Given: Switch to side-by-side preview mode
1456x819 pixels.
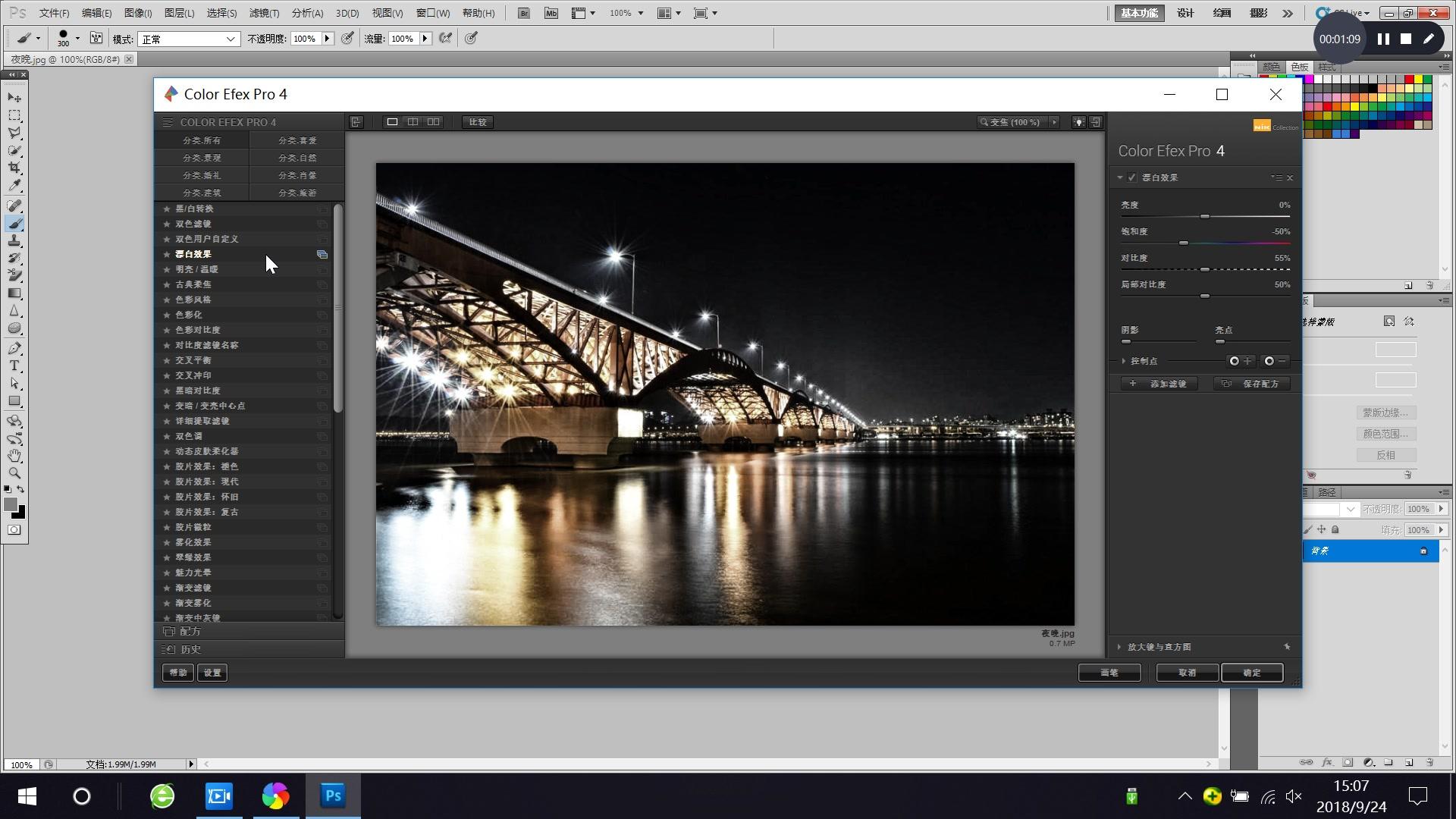Looking at the screenshot, I should (432, 121).
